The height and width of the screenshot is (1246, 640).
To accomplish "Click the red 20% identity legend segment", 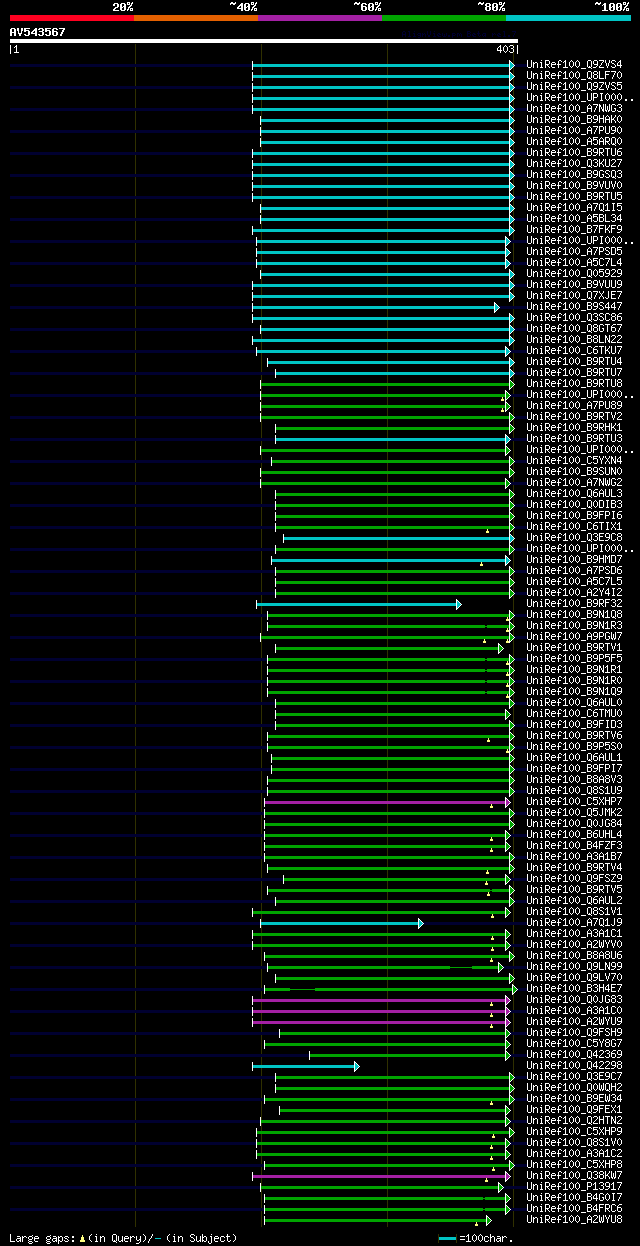I will (x=72, y=17).
